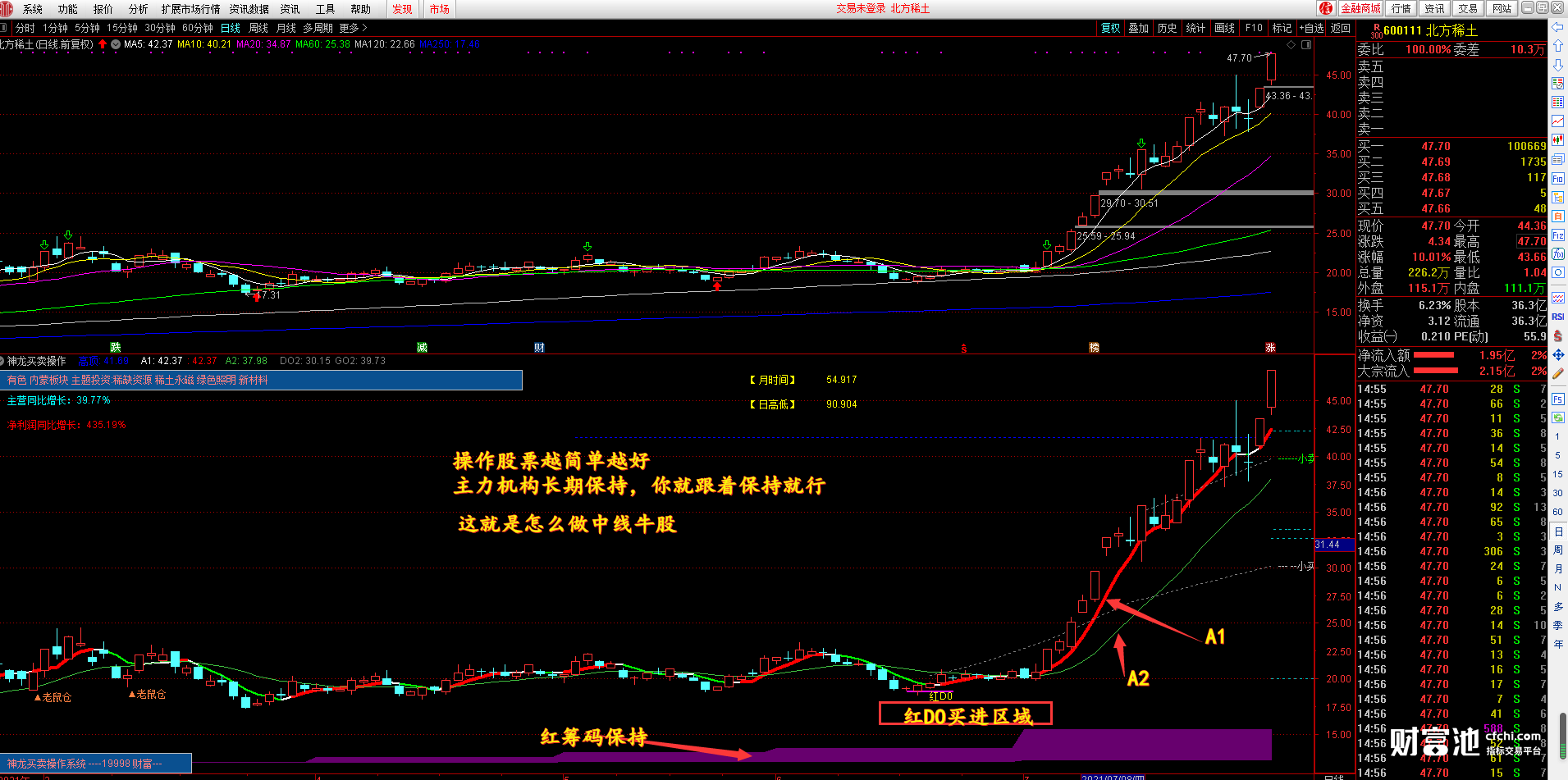This screenshot has height=780, width=1568.
Task: Click the square icon above the price axis
Action: pyautogui.click(x=1306, y=44)
